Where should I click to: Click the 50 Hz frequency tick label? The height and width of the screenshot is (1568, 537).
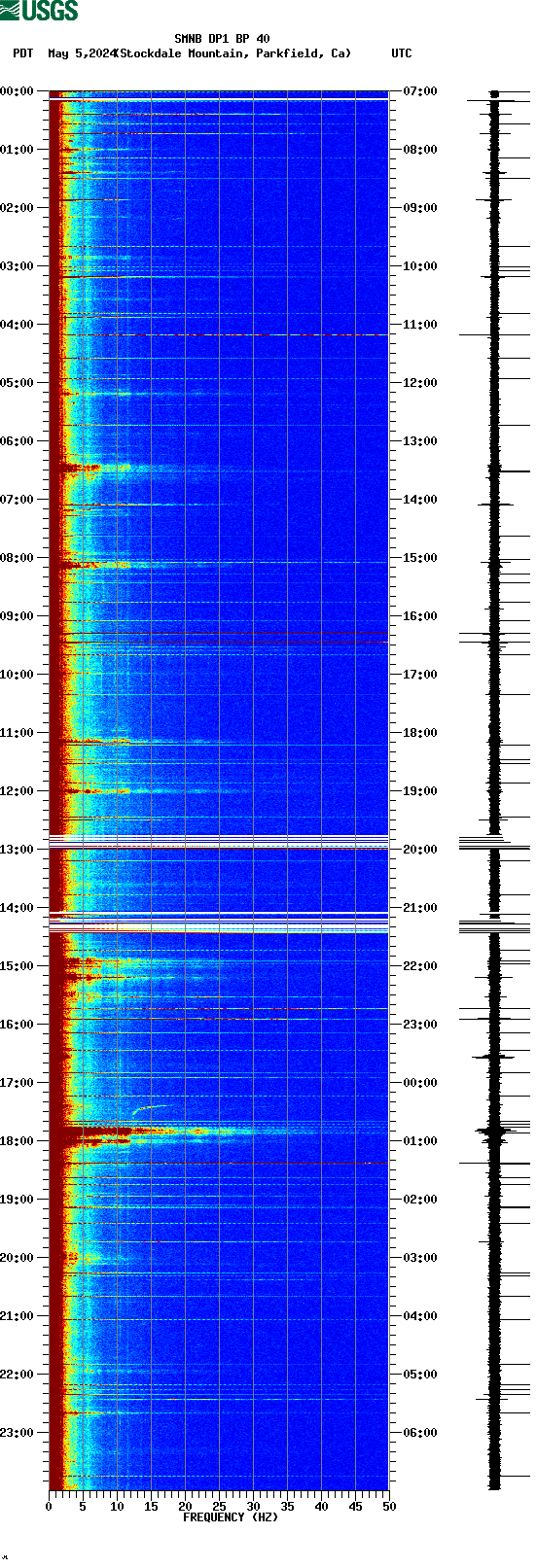389,1507
